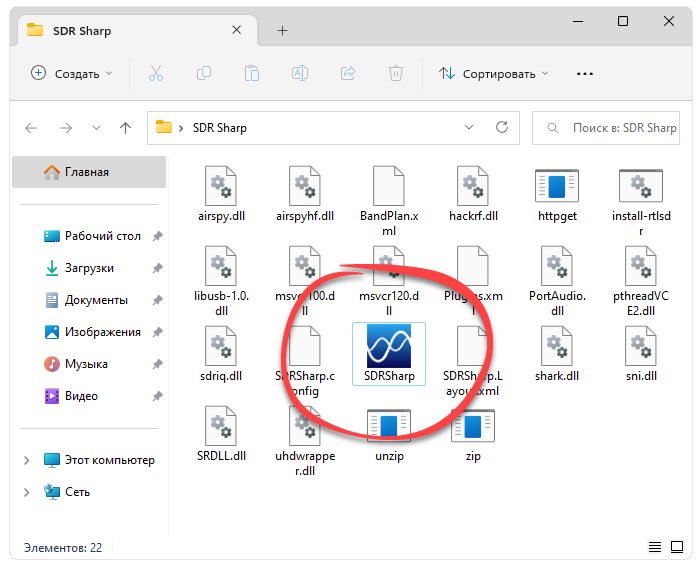Click the cut scissors icon
Viewport: 698px width, 565px height.
pyautogui.click(x=155, y=73)
